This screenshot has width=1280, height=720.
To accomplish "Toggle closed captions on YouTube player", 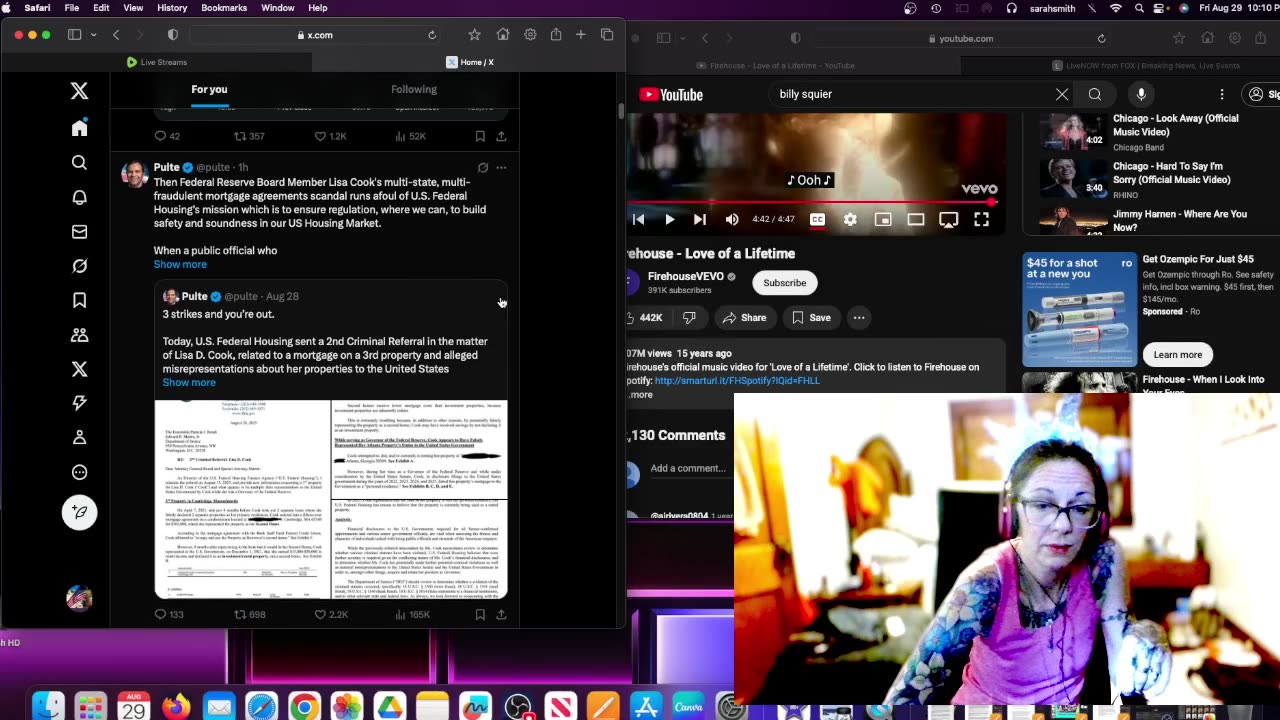I will click(817, 220).
